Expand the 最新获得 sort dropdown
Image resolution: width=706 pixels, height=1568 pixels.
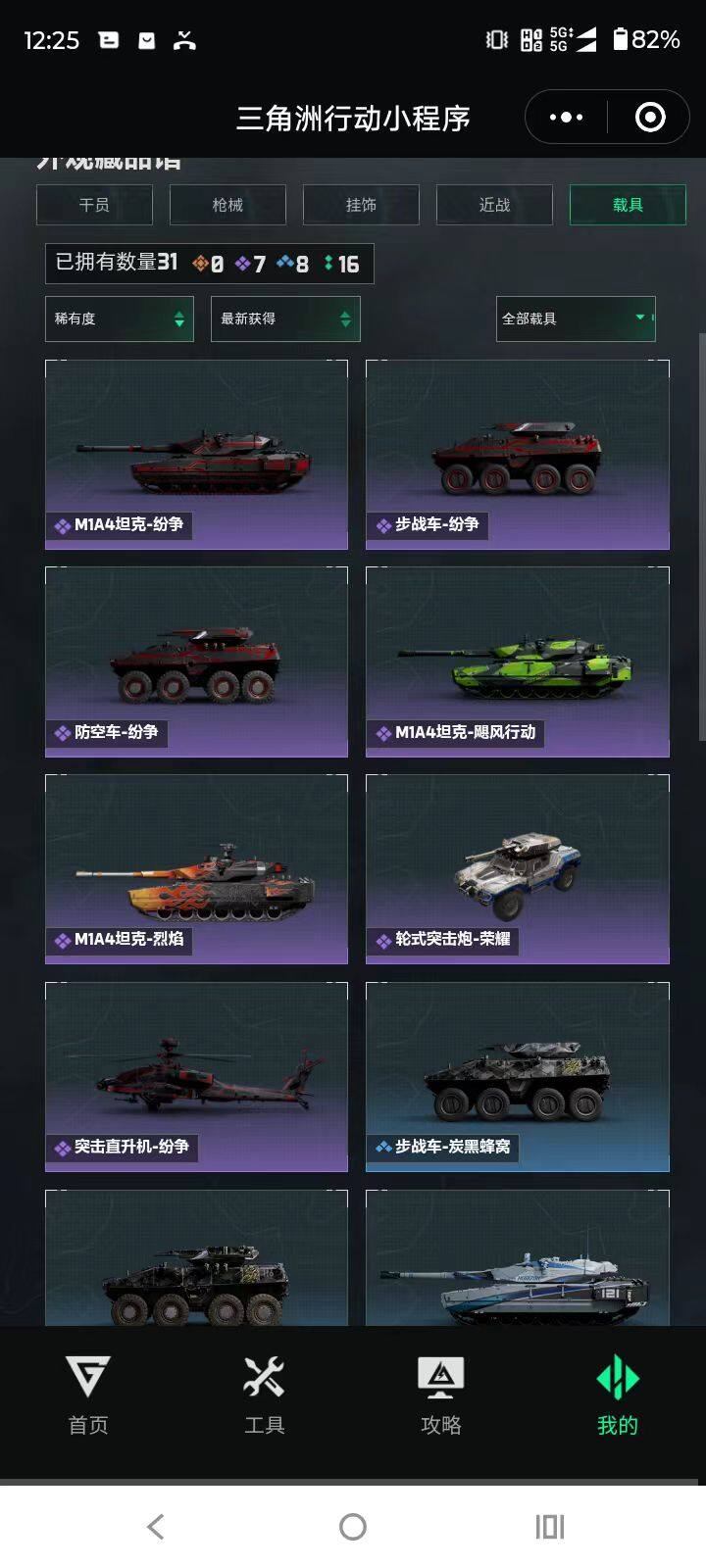(x=285, y=318)
